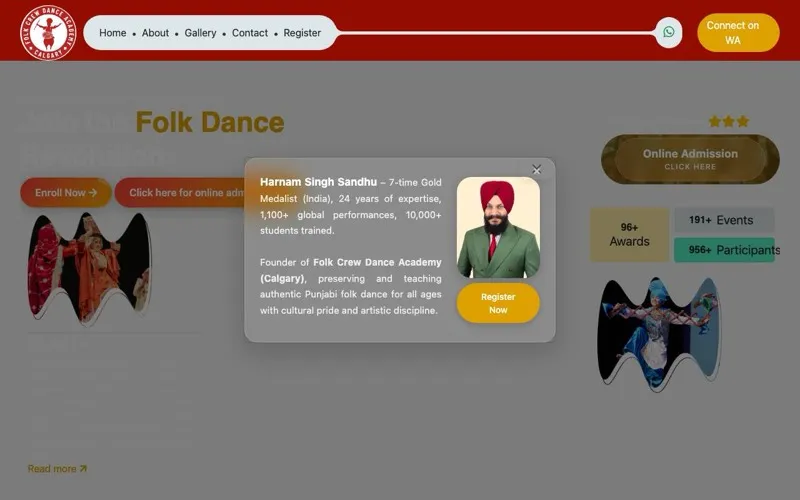Open the Online Admission Click Here banner

tap(690, 159)
